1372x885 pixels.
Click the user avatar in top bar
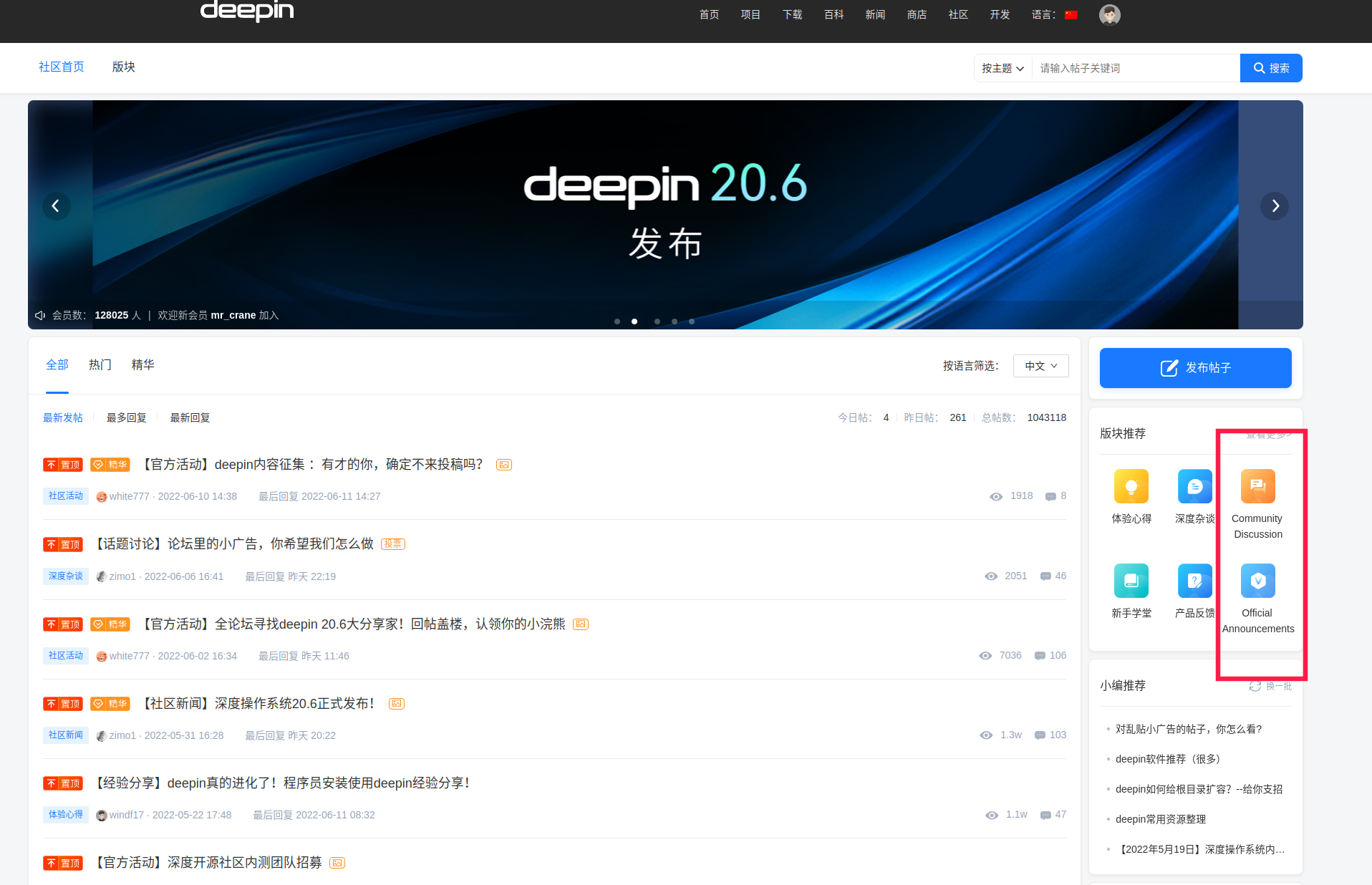1109,14
